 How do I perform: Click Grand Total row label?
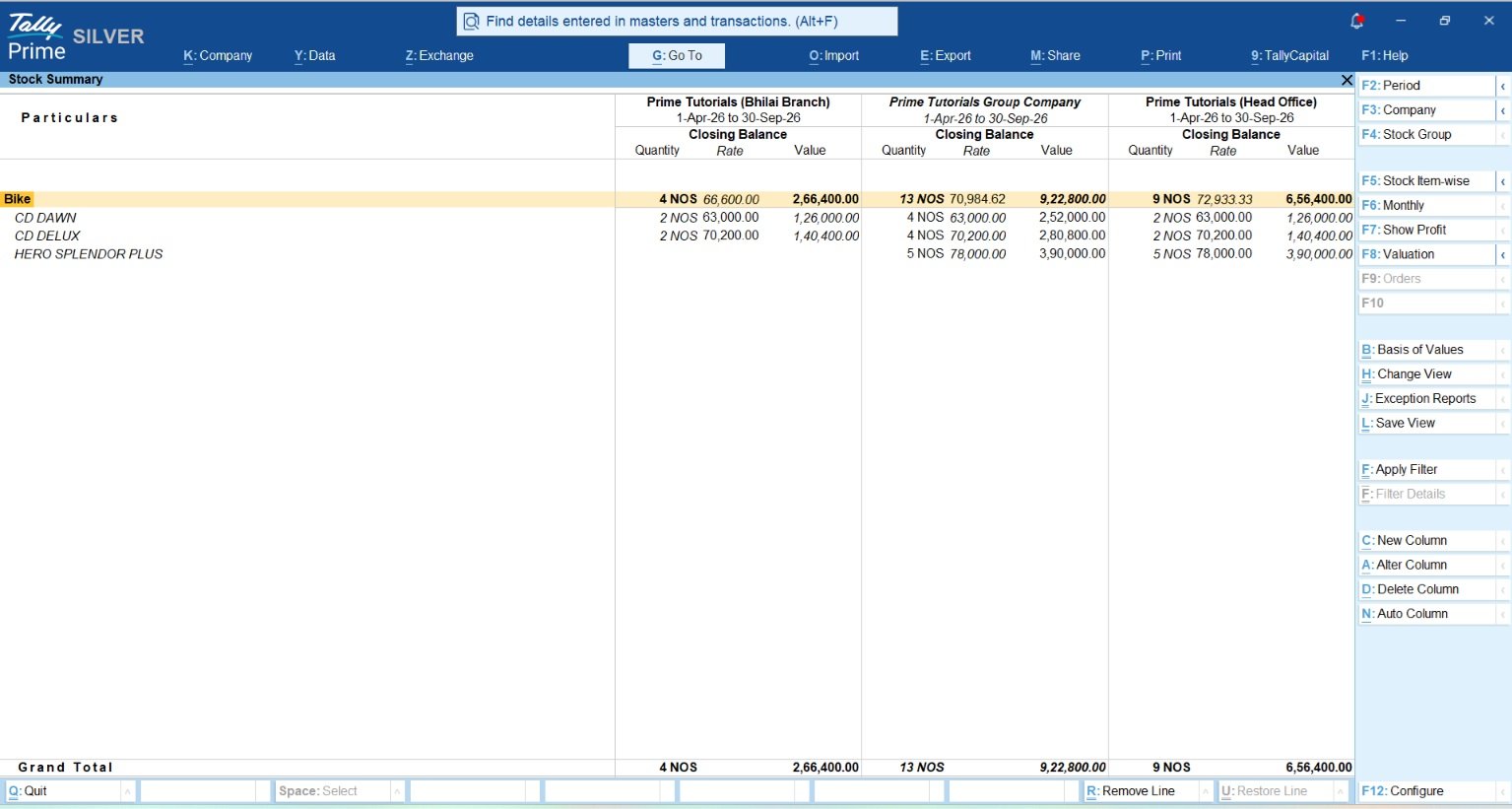click(x=65, y=768)
